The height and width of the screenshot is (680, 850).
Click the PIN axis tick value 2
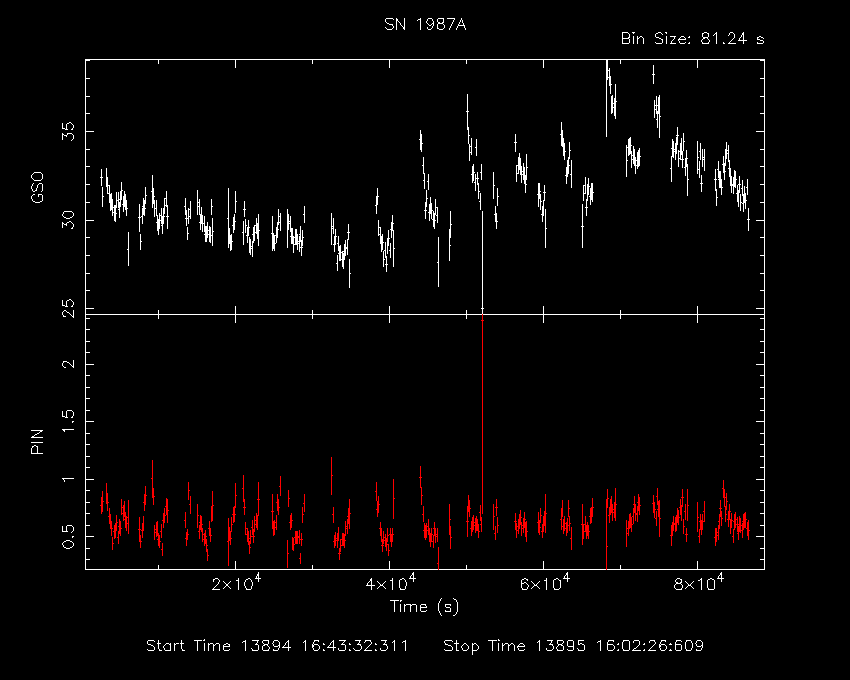68,363
